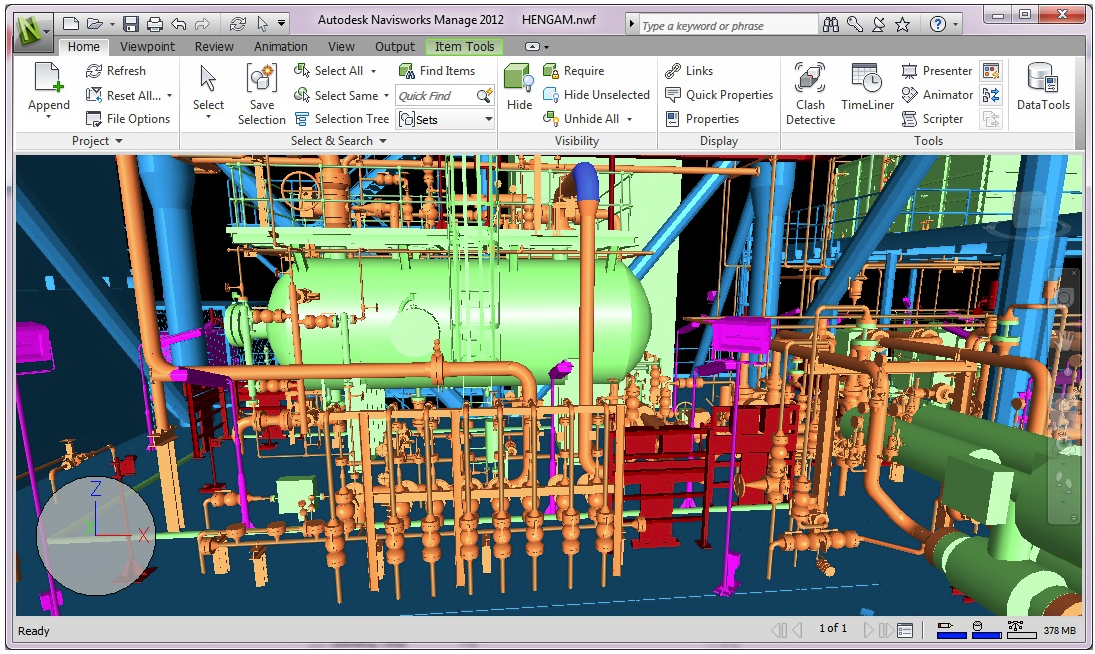Click Refresh in the Project panel
Image resolution: width=1095 pixels, height=654 pixels.
pos(115,71)
